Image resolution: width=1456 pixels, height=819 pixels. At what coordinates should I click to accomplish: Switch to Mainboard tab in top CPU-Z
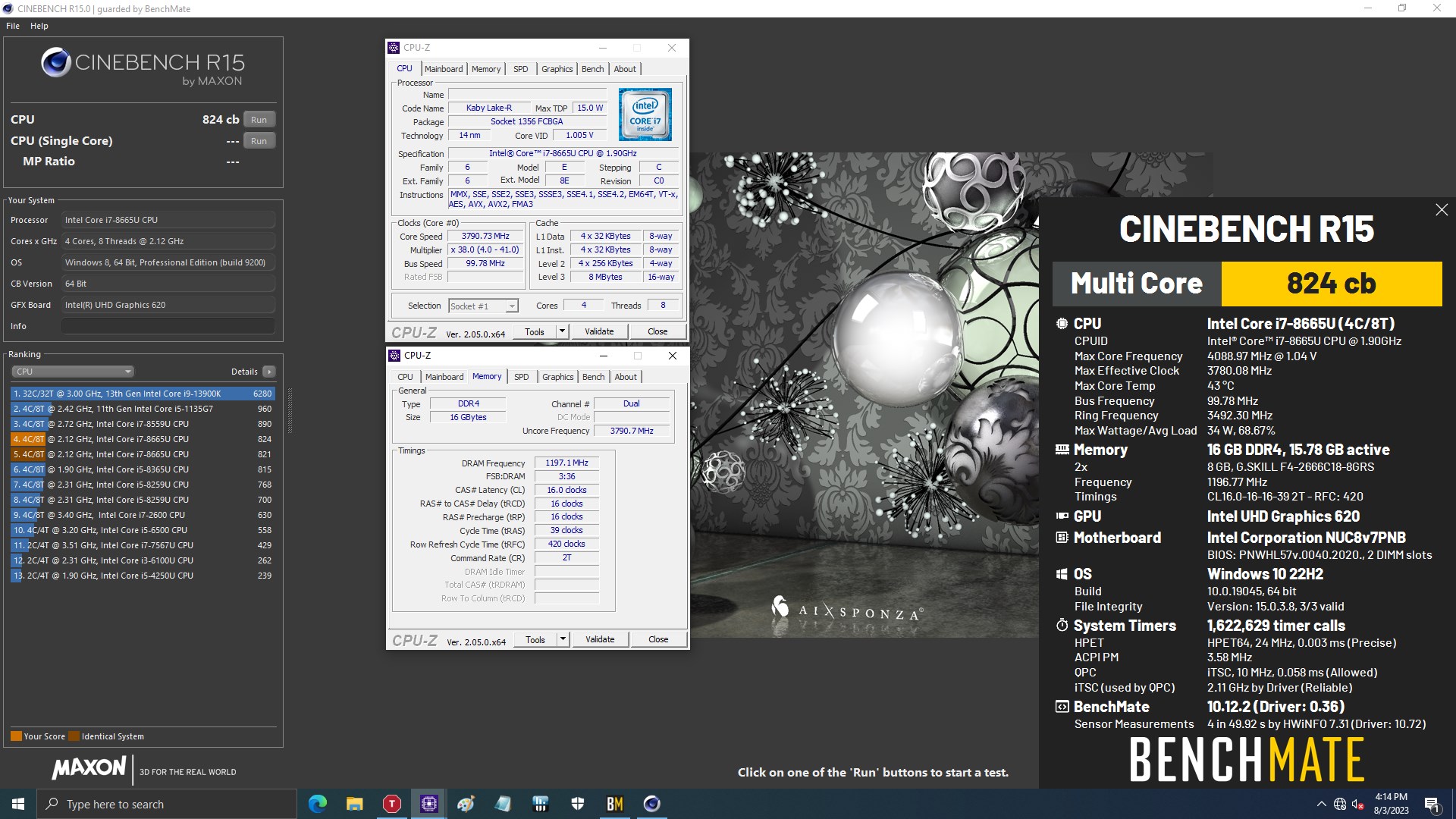(444, 69)
